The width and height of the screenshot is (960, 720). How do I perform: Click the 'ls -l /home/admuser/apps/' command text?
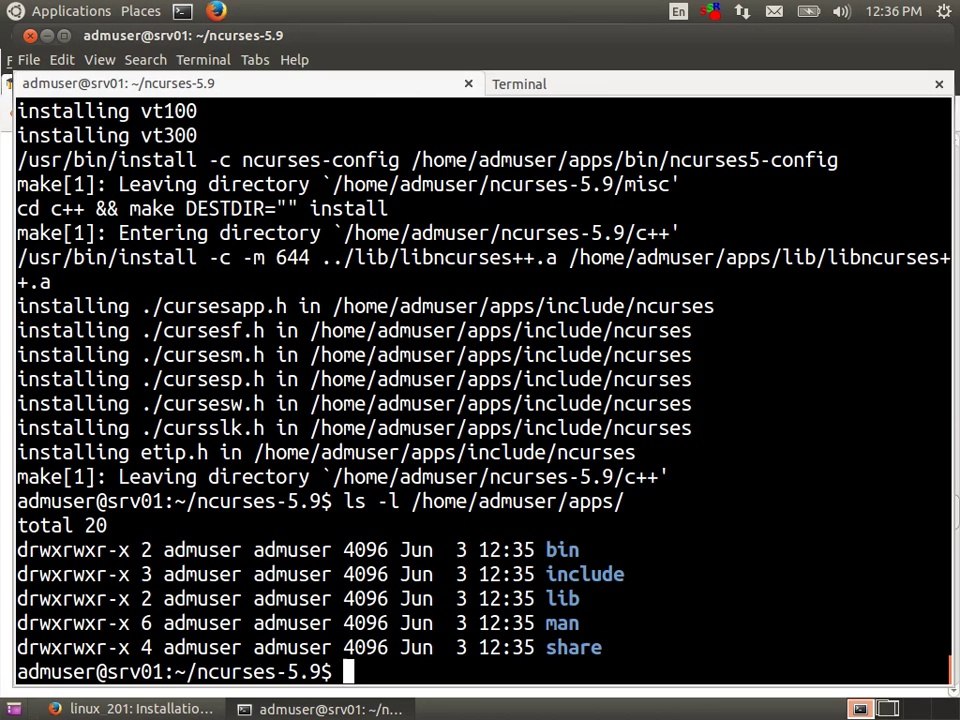pyautogui.click(x=483, y=501)
